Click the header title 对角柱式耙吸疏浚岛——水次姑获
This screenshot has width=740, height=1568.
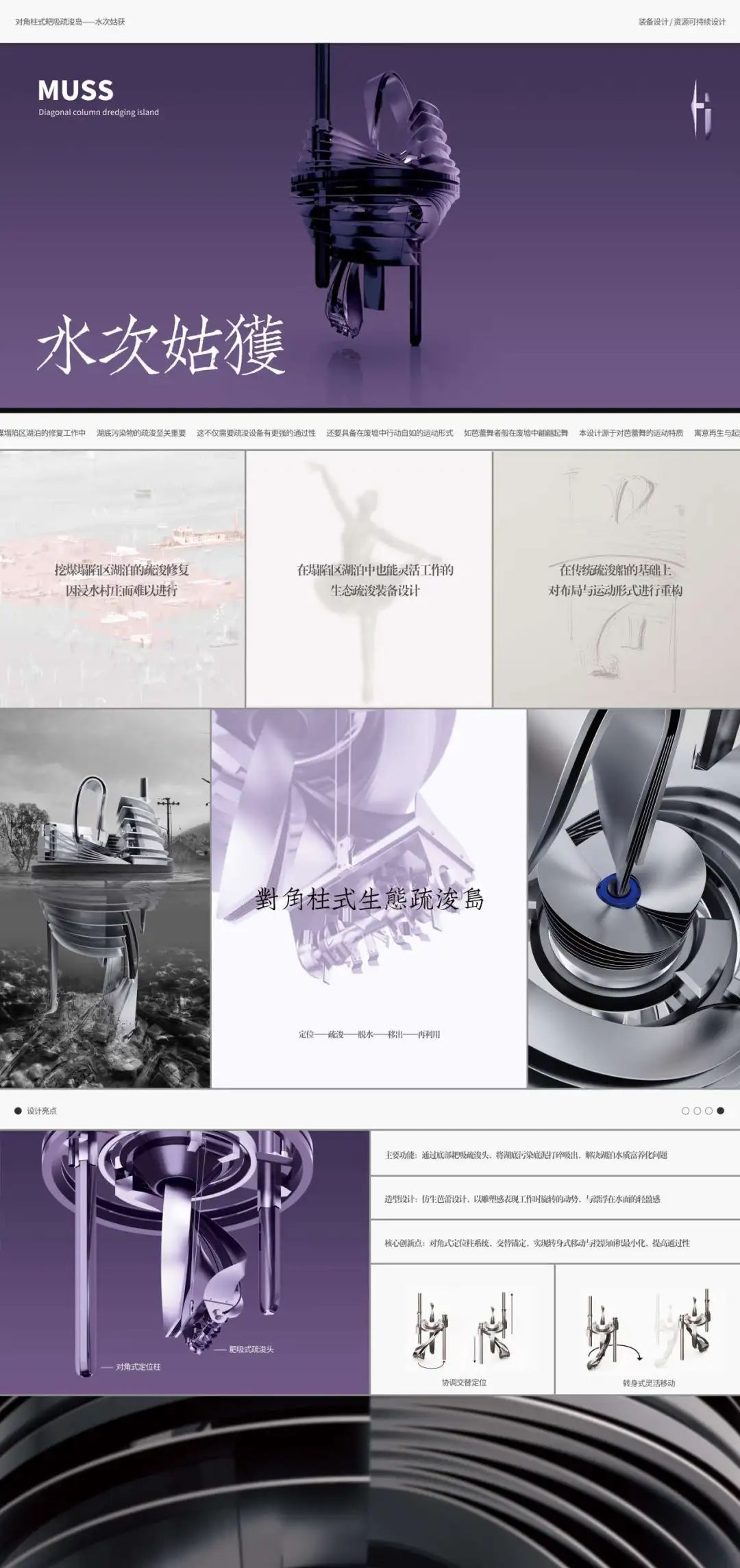coord(70,22)
